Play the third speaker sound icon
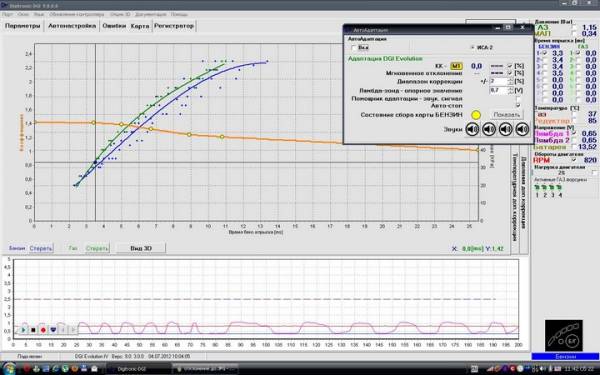Screen dimensions: 600x375 505,129
